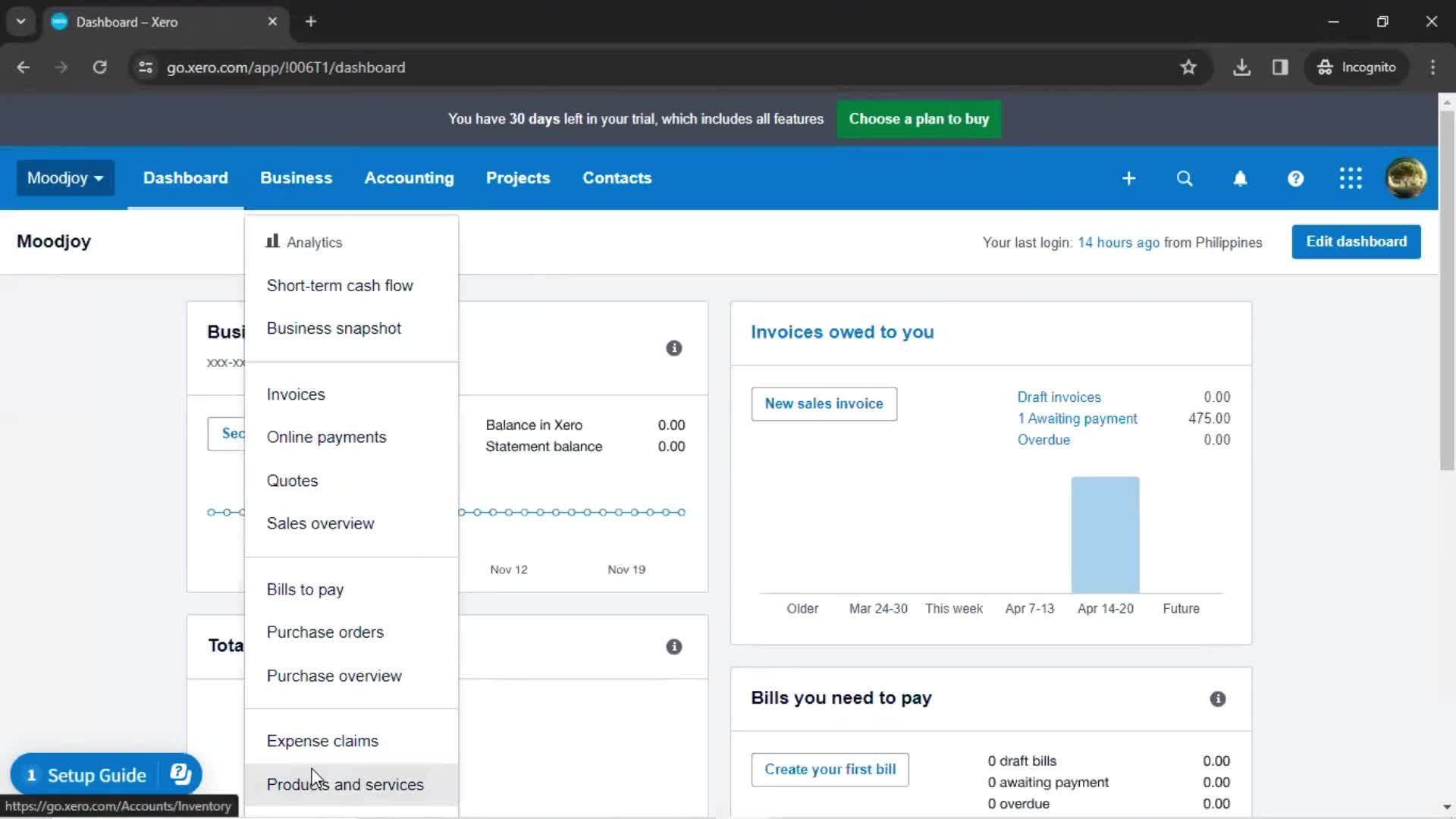Select the Dashboard nav tab
The height and width of the screenshot is (819, 1456).
point(185,178)
